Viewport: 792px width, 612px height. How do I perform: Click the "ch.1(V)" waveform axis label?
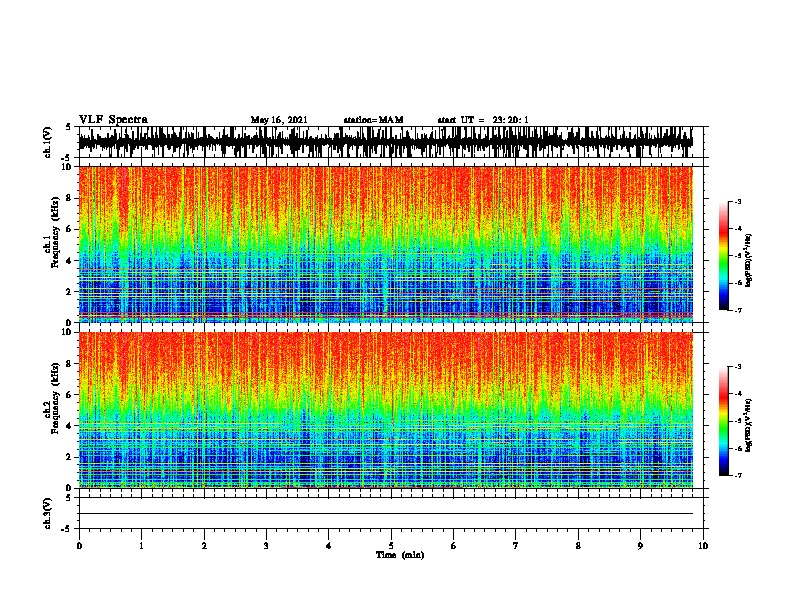click(x=48, y=142)
